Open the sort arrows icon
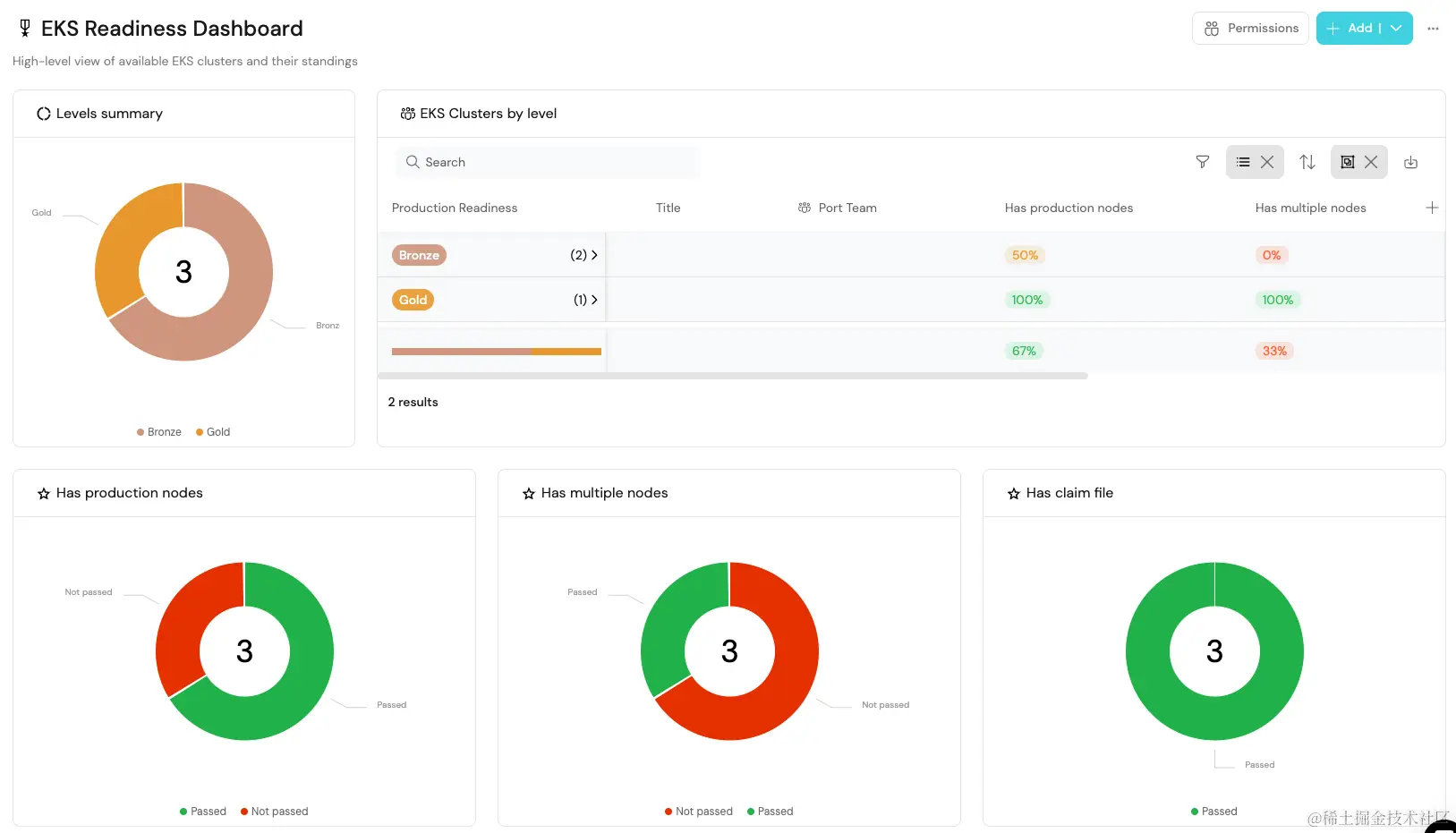Screen dimensions: 1456x833 [x=1307, y=162]
